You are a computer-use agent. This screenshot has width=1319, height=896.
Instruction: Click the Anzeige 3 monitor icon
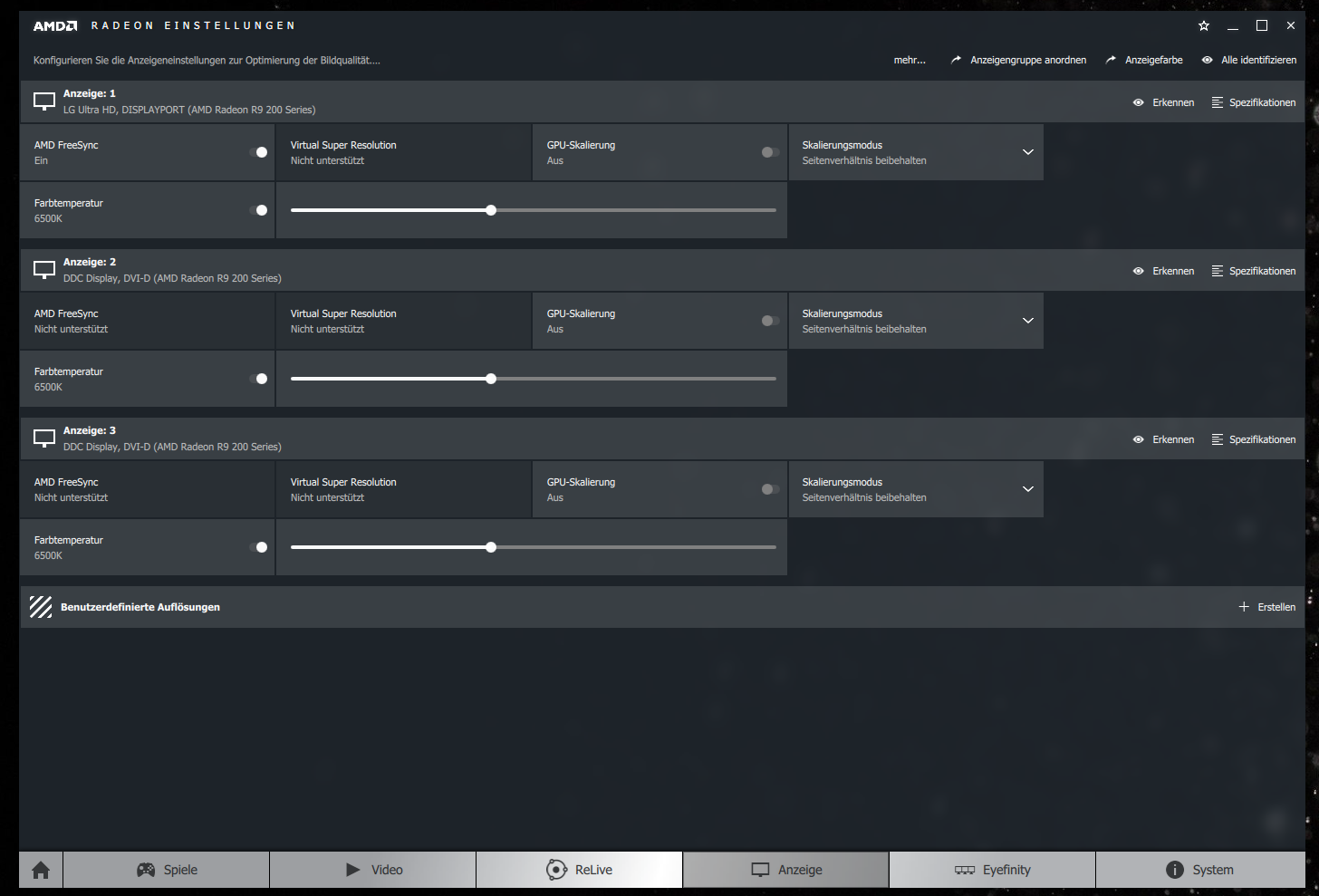(44, 438)
